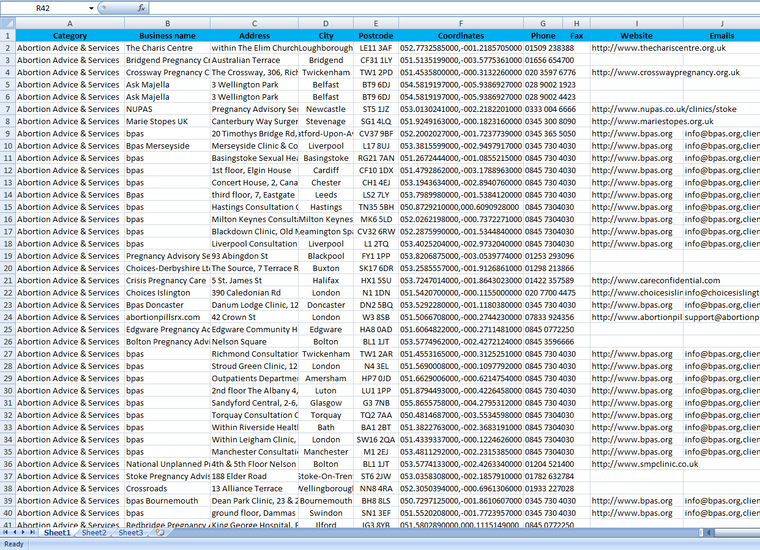Switch to the Sheet3 tab
The height and width of the screenshot is (550, 760).
(x=131, y=533)
